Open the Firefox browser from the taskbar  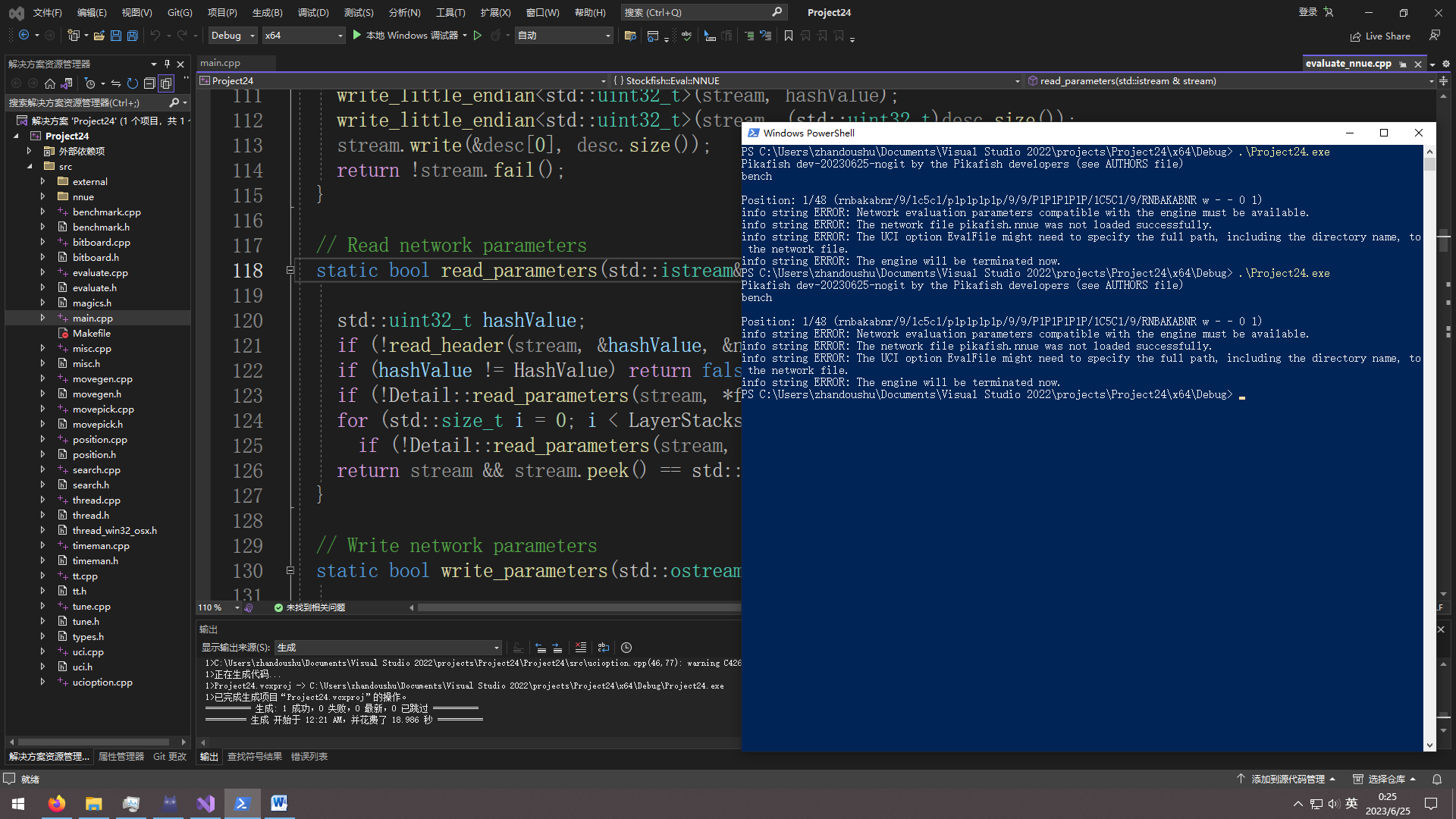click(x=56, y=803)
